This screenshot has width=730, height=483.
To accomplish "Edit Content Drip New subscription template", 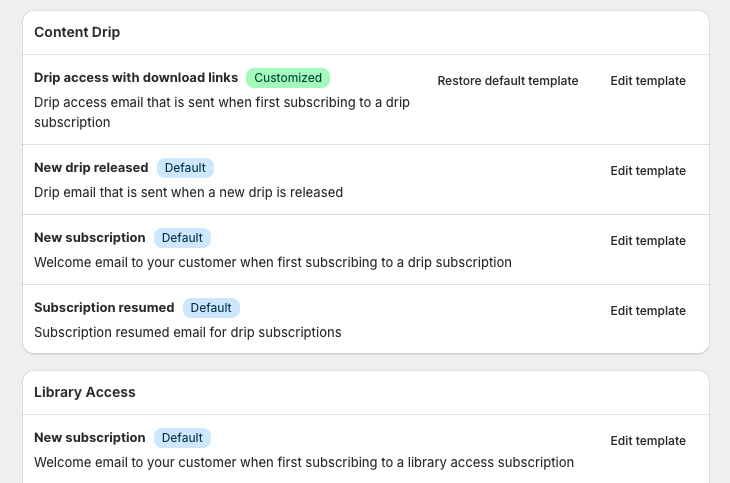I will click(648, 241).
